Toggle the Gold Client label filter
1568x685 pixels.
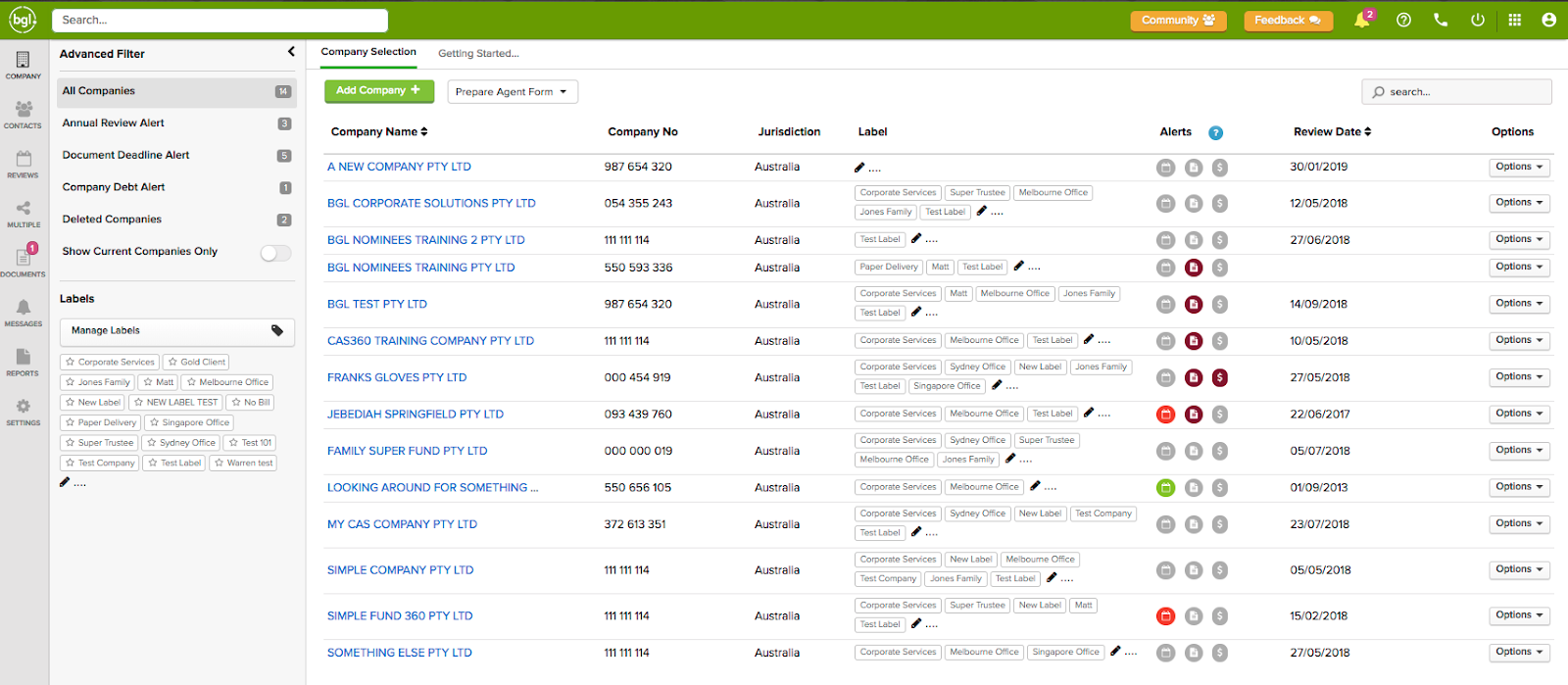pos(197,362)
